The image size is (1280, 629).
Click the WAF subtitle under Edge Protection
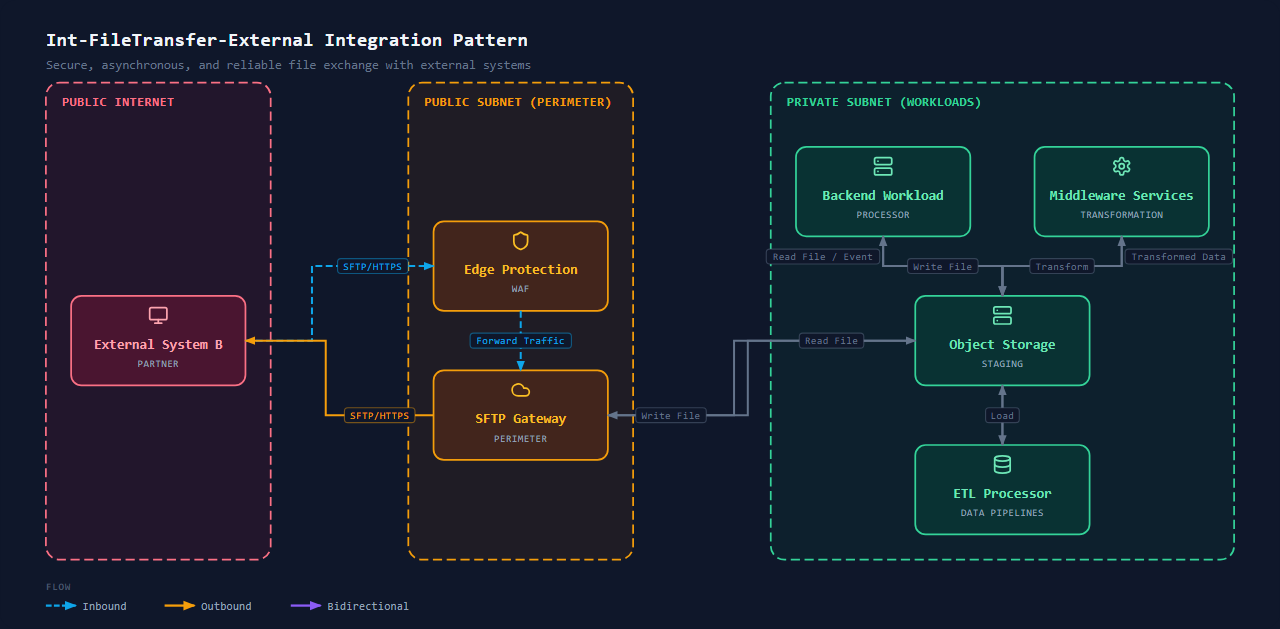coord(520,289)
